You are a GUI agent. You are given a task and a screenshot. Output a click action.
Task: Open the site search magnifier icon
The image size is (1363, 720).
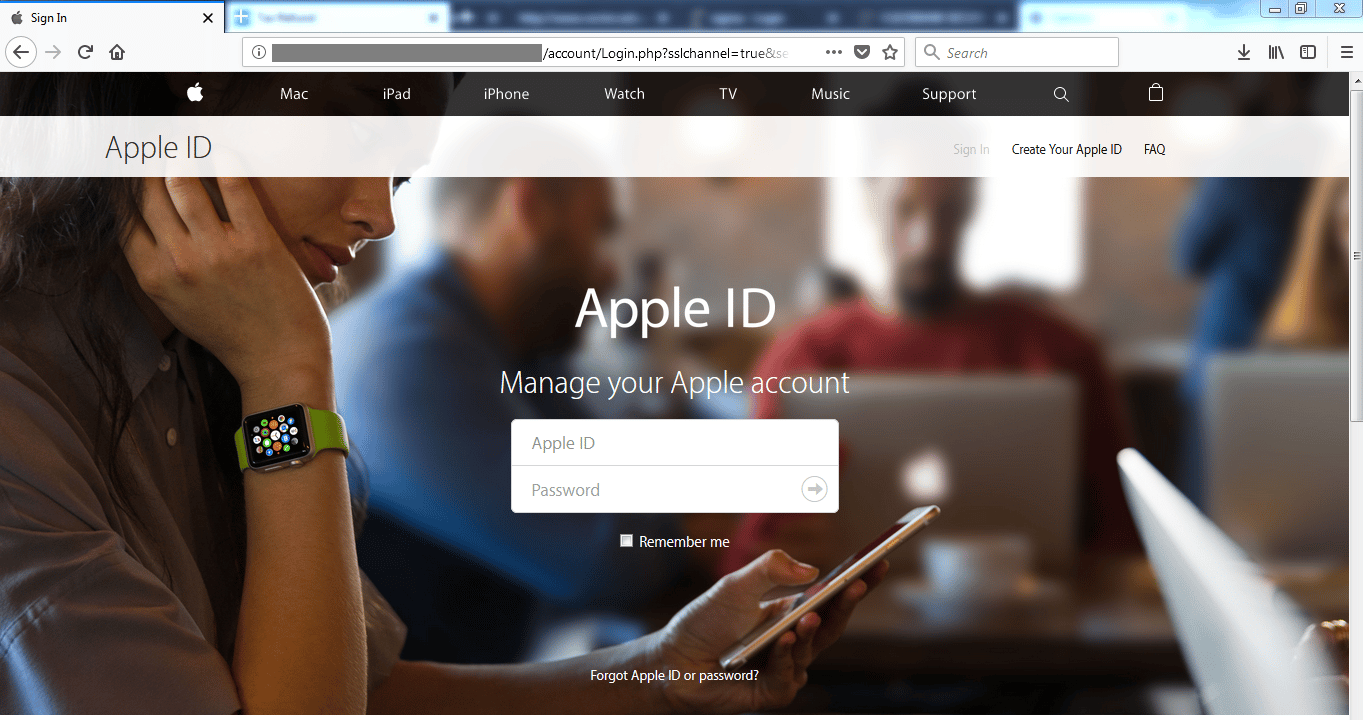pyautogui.click(x=1061, y=94)
